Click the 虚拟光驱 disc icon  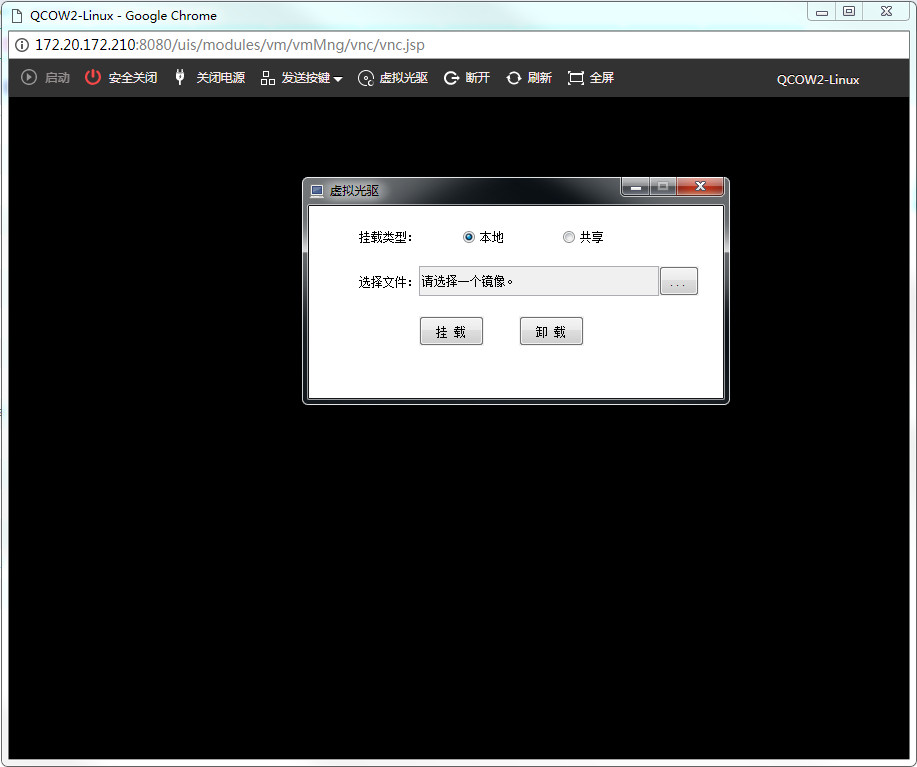pyautogui.click(x=366, y=78)
